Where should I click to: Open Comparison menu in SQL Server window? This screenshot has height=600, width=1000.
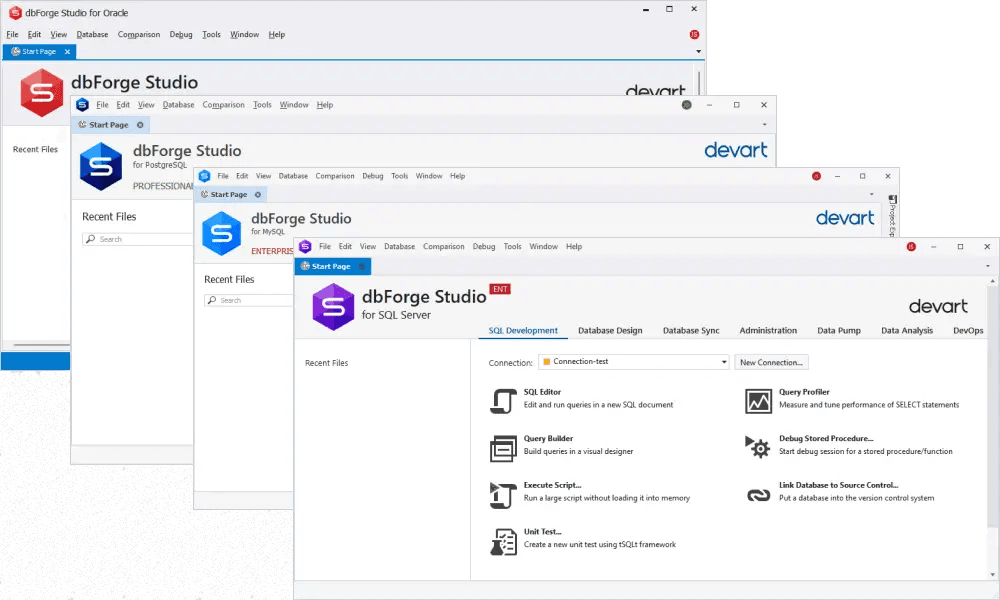[443, 247]
